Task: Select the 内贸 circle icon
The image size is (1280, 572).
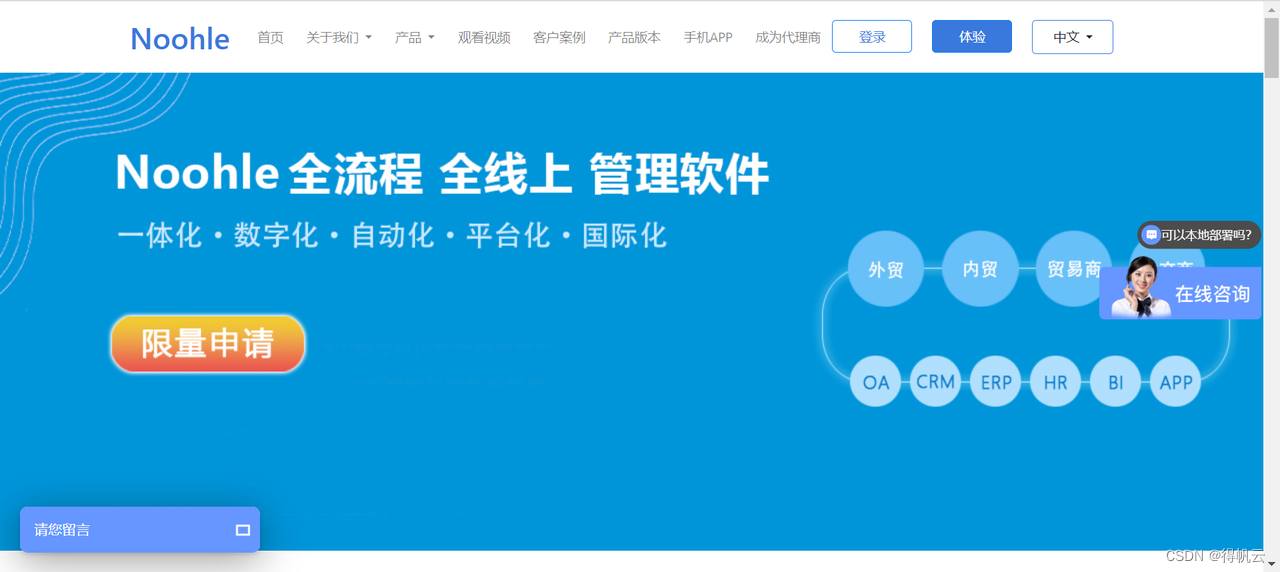Action: pyautogui.click(x=980, y=269)
